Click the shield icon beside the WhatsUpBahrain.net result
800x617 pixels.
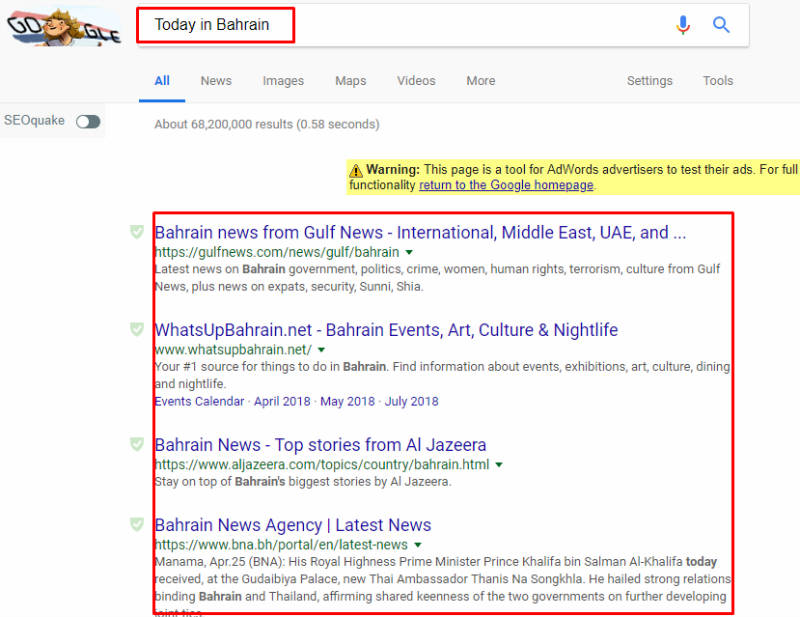coord(137,331)
